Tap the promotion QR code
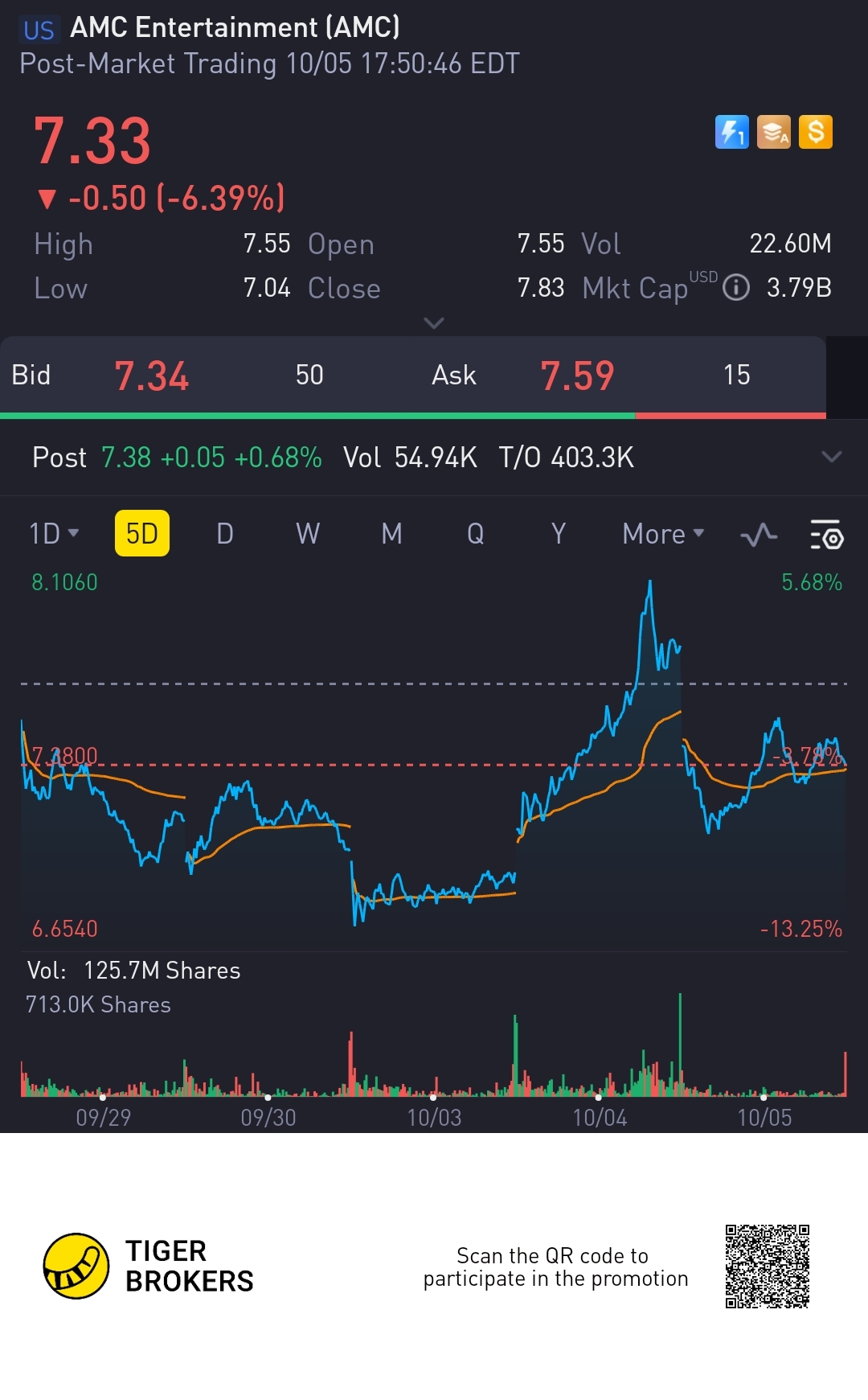Image resolution: width=868 pixels, height=1400 pixels. pyautogui.click(x=767, y=1267)
